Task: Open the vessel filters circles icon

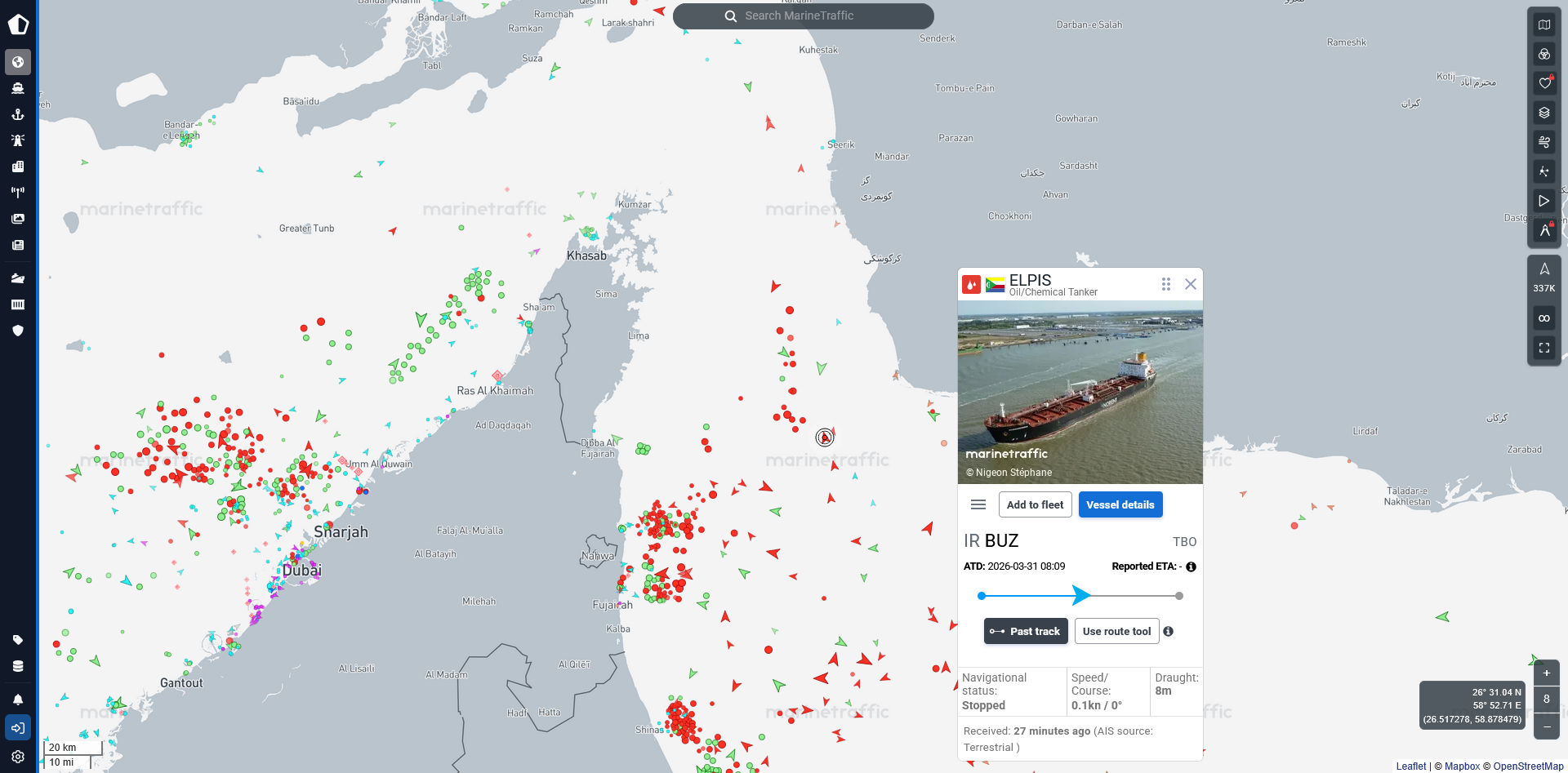Action: pos(1544,54)
